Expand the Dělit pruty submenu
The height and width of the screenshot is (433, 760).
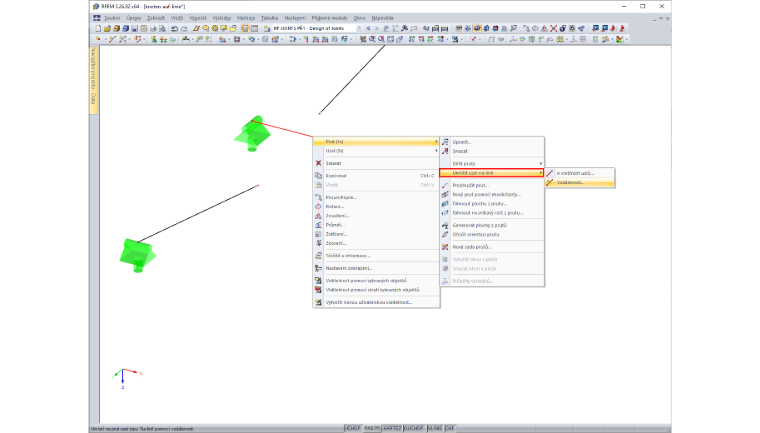492,163
